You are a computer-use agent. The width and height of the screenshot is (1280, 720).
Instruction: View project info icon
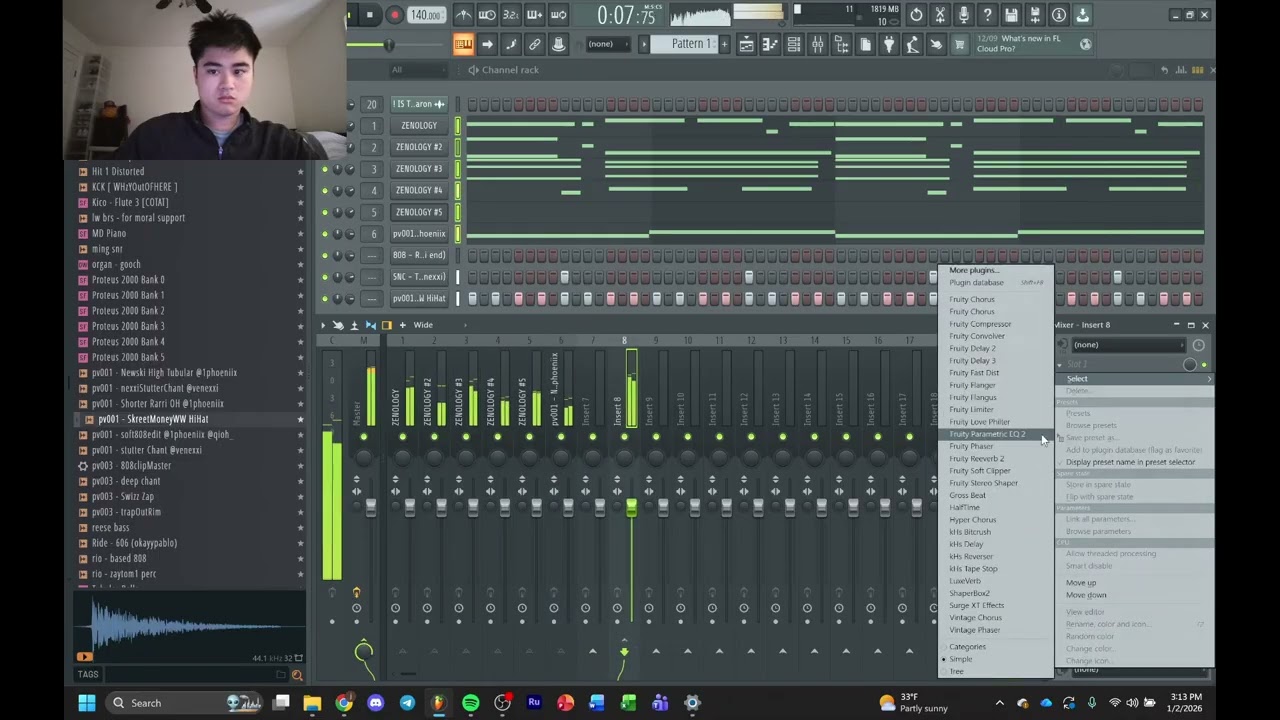(x=1059, y=15)
